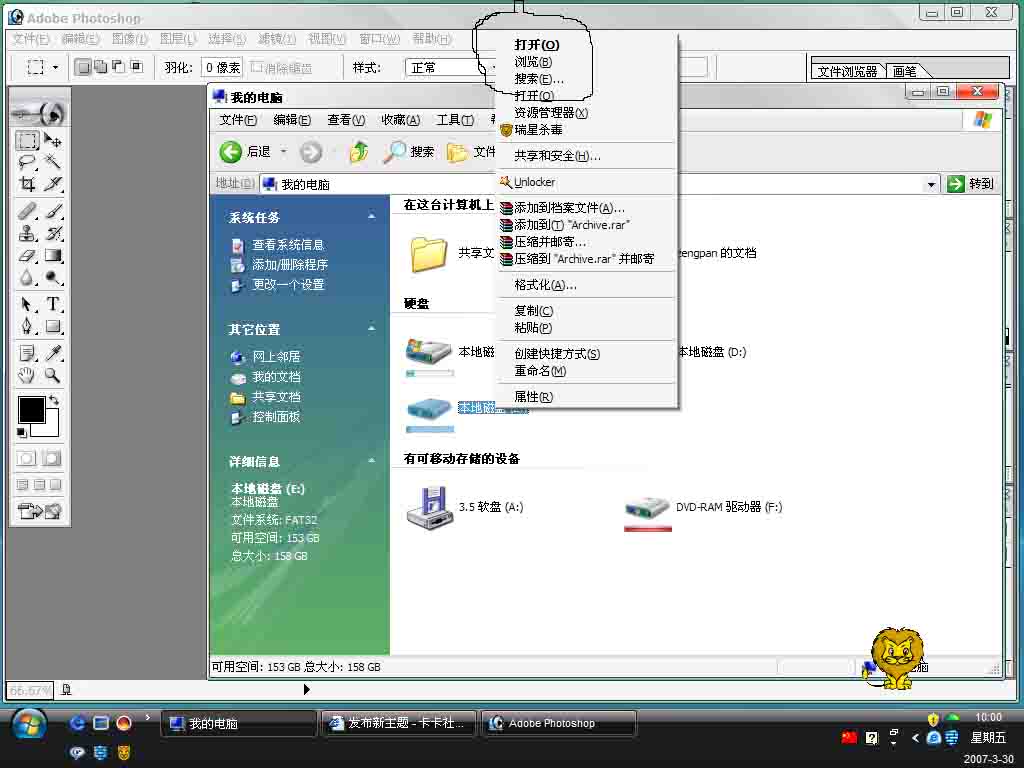Screen dimensions: 1024x768
Task: Click the 羽化 feather pixel input field
Action: 221,67
